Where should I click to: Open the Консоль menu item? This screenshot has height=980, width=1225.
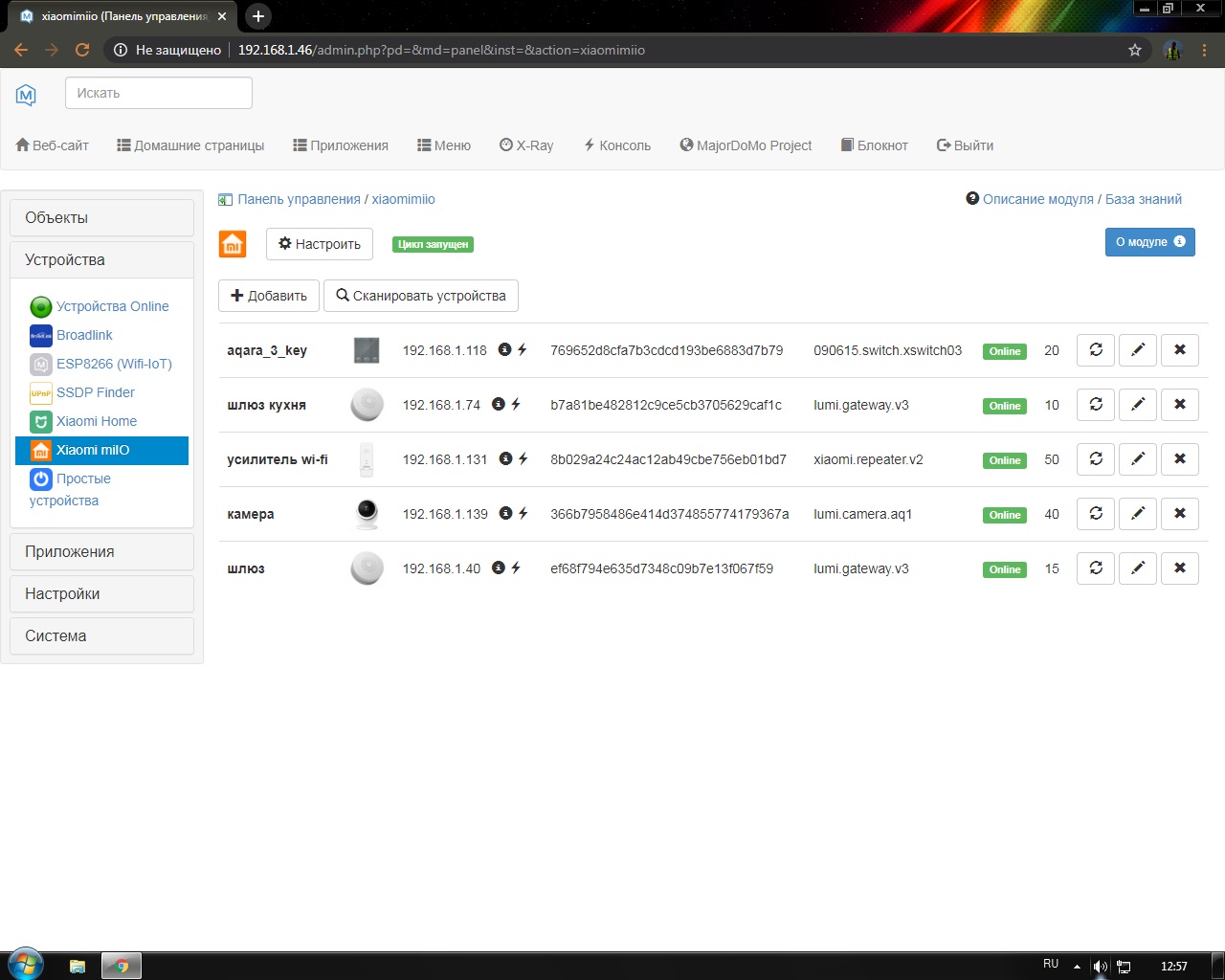point(617,145)
